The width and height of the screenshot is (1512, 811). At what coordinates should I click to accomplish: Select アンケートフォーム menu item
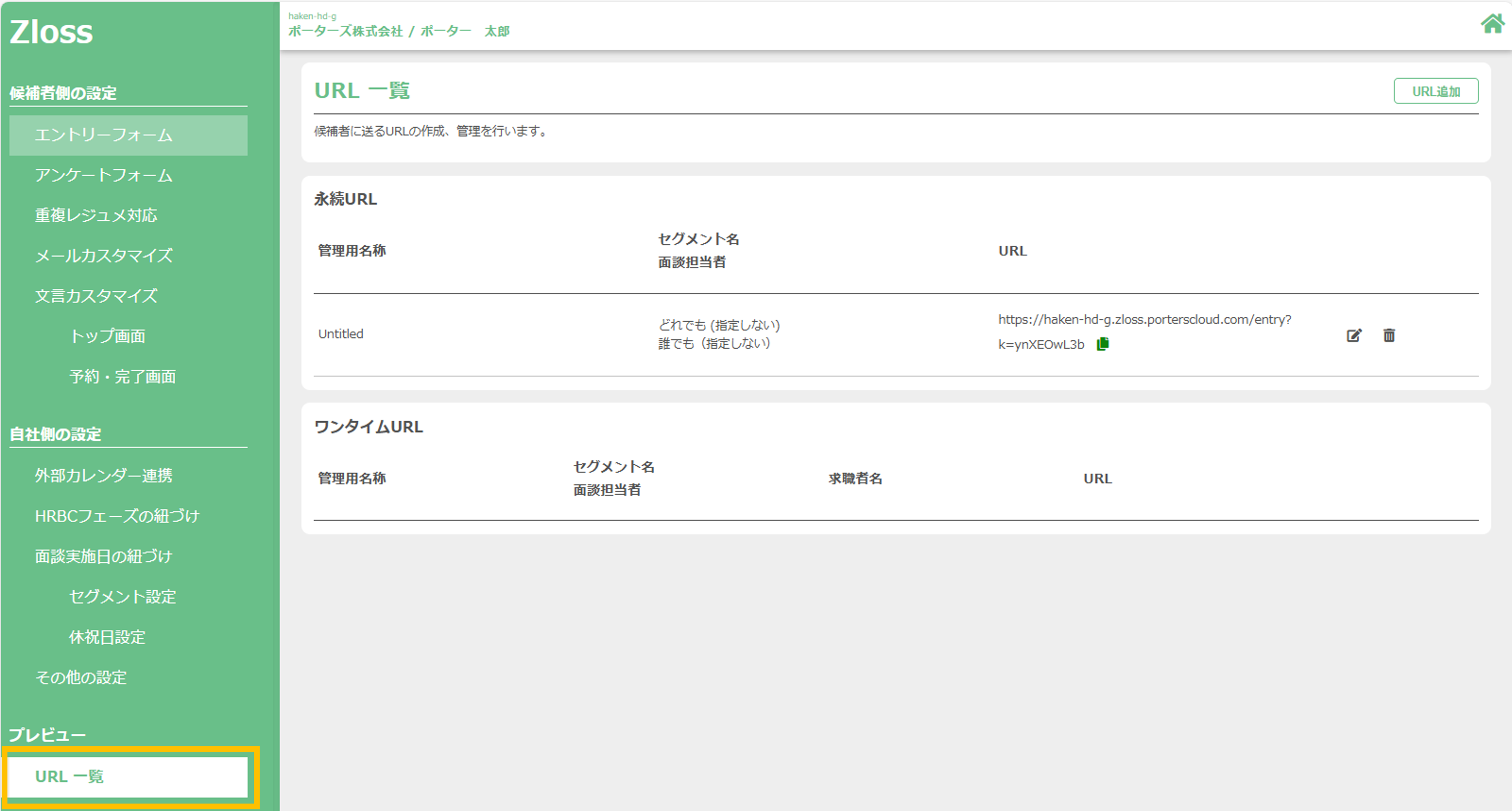tap(103, 175)
